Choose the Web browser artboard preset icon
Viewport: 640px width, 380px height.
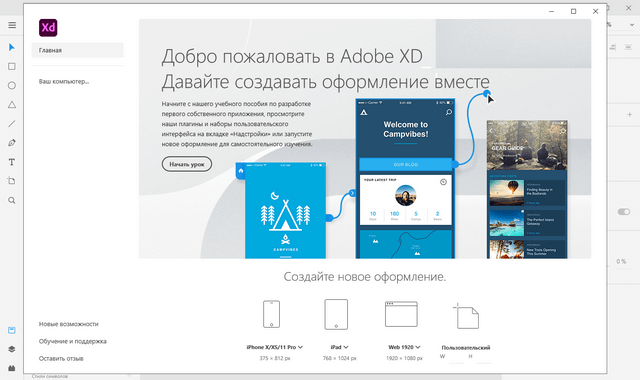[x=401, y=314]
